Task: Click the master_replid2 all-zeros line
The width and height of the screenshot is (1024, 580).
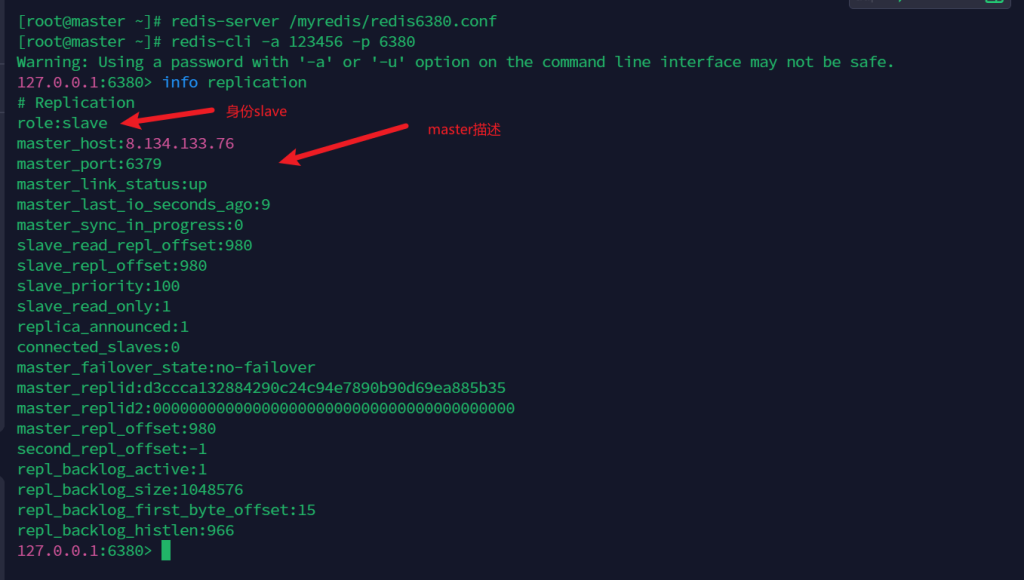Action: (265, 408)
